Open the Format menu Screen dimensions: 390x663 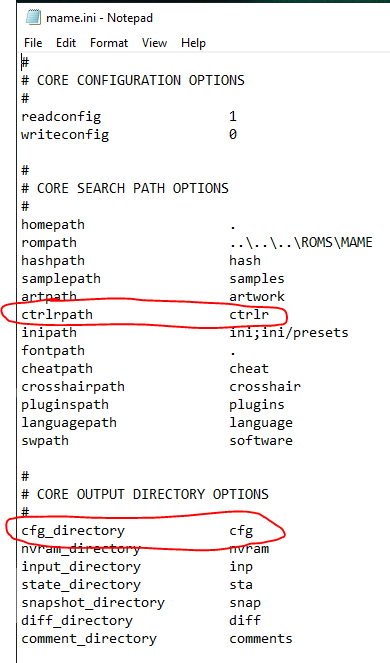point(109,43)
